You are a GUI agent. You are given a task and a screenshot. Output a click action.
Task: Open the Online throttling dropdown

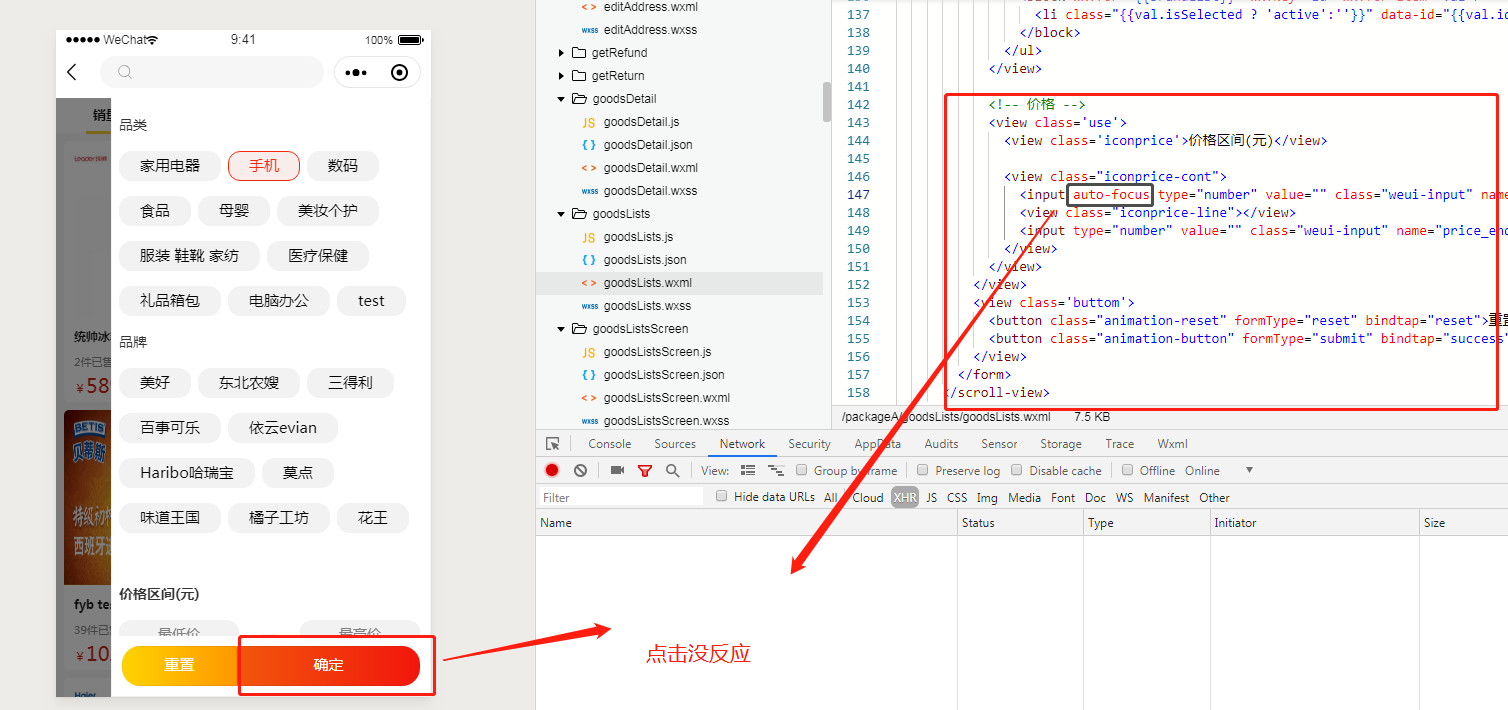tap(1248, 471)
